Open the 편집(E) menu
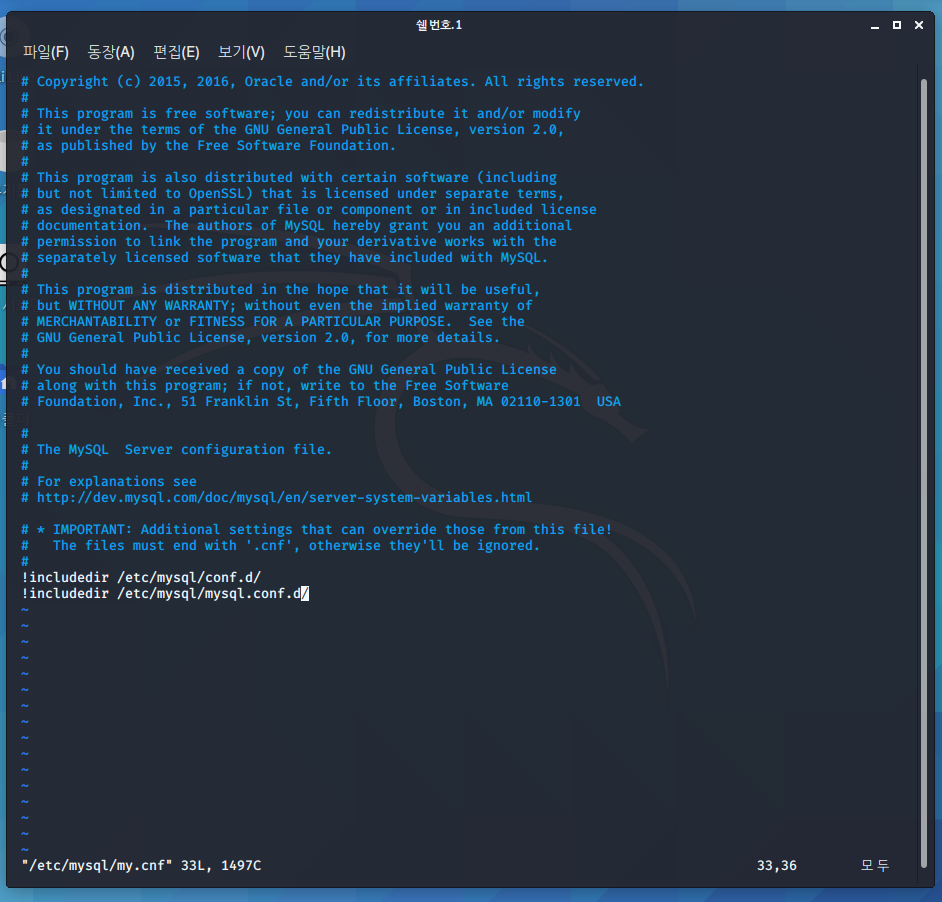The image size is (942, 902). click(176, 52)
